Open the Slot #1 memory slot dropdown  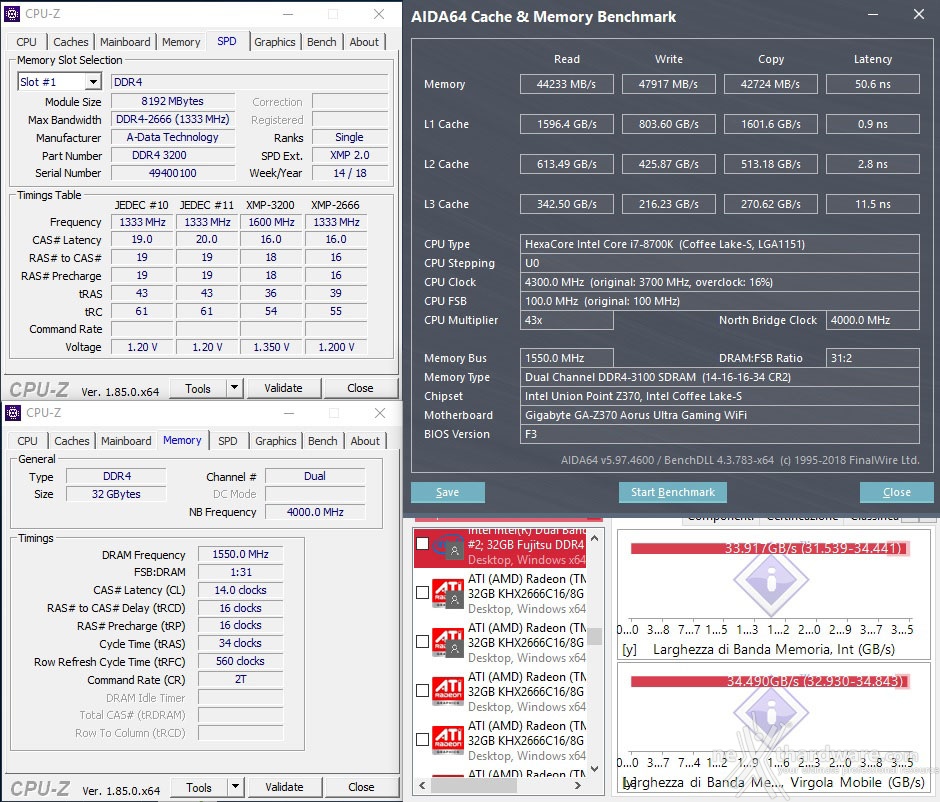click(93, 82)
